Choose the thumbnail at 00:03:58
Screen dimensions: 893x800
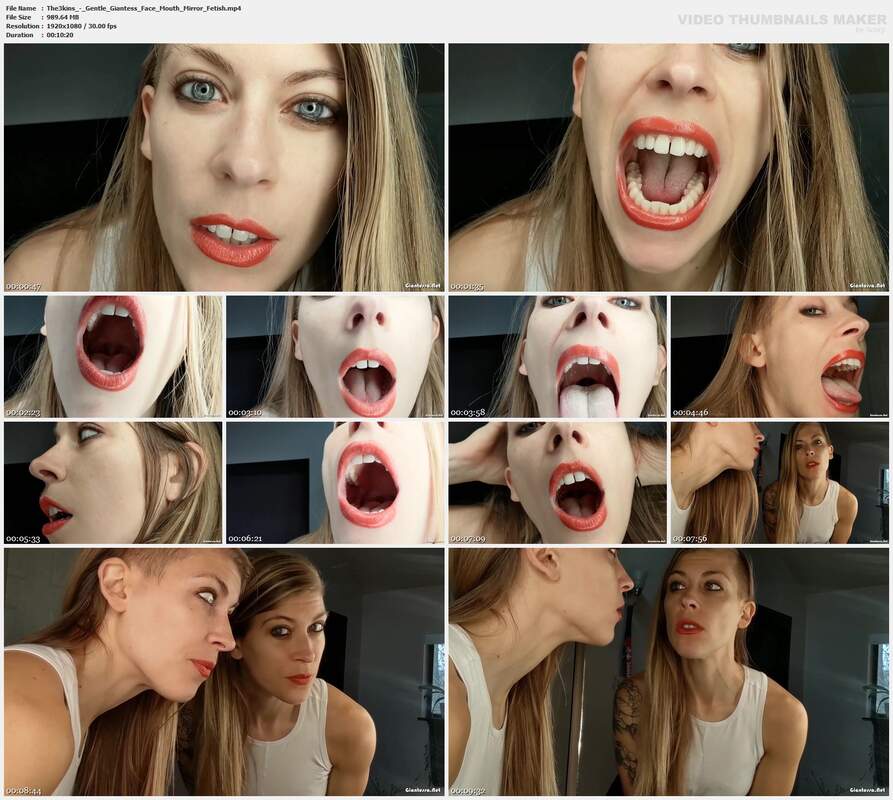(x=558, y=356)
